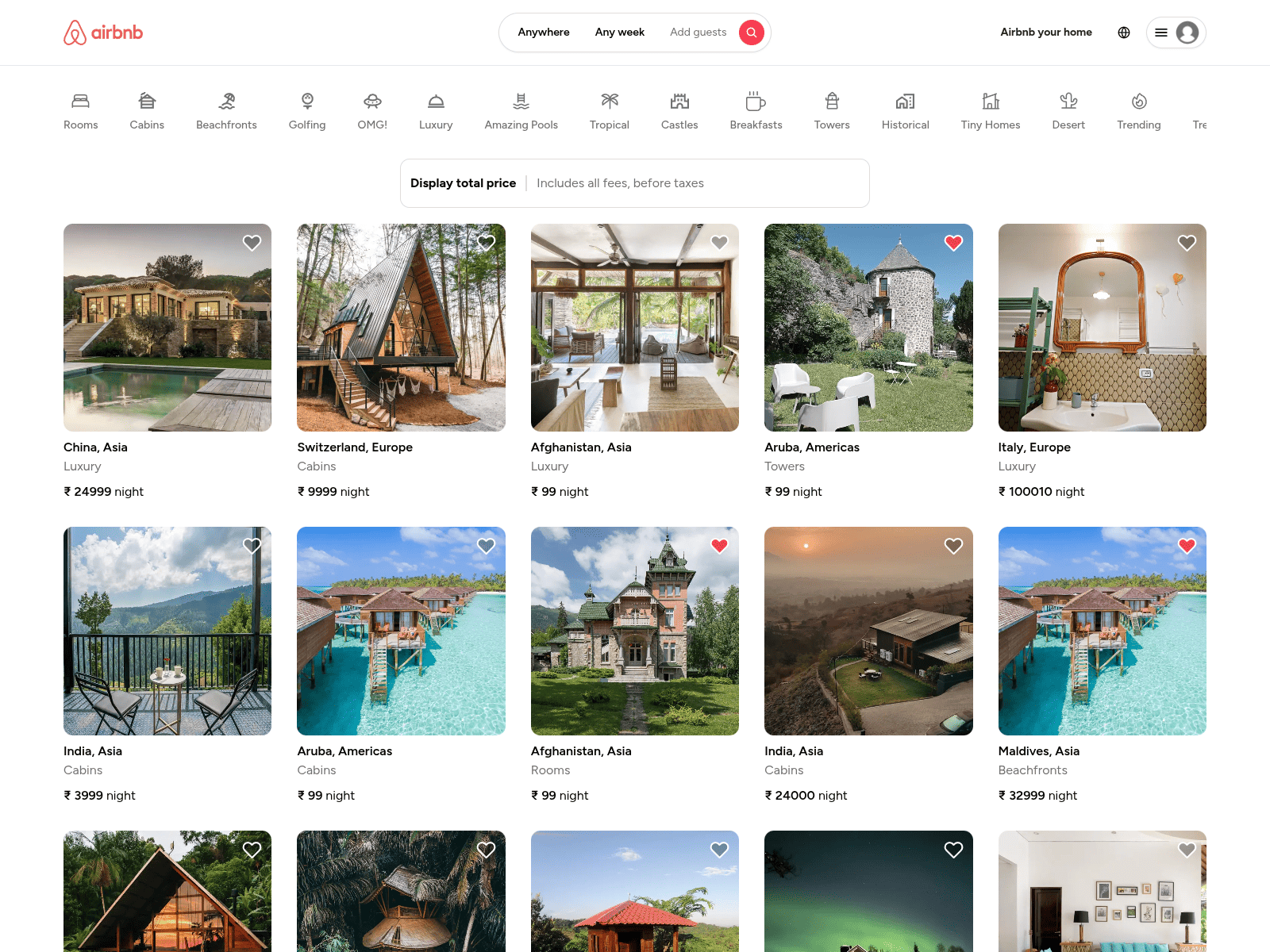This screenshot has width=1270, height=952.
Task: Favorite the northern lights listing
Action: click(953, 850)
